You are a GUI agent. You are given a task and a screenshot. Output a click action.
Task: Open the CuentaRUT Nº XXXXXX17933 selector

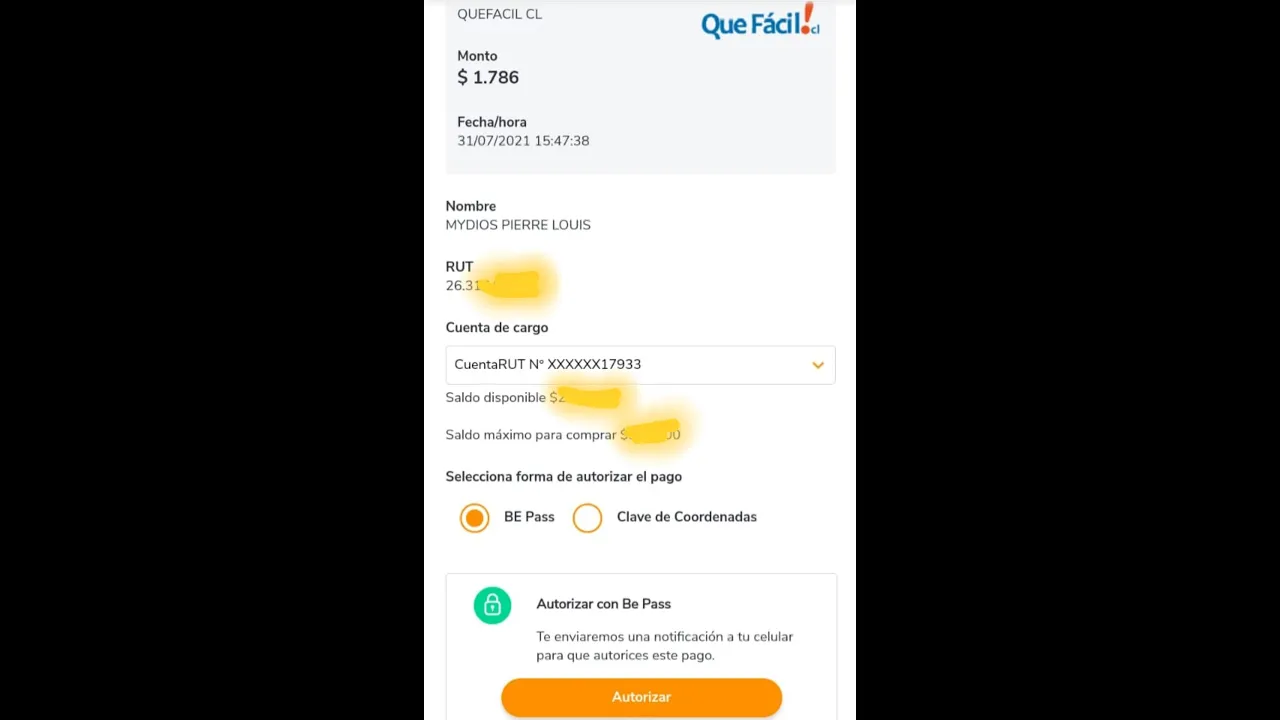pyautogui.click(x=640, y=365)
